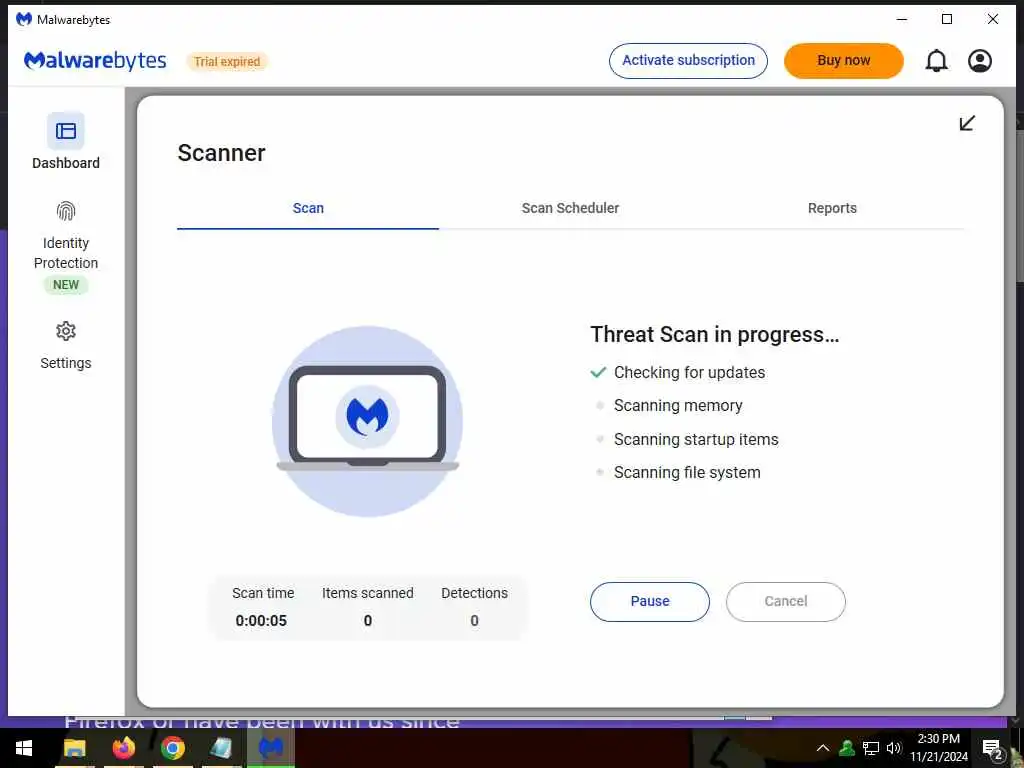This screenshot has width=1024, height=768.
Task: Switch to the Scan Scheduler tab
Action: 570,208
